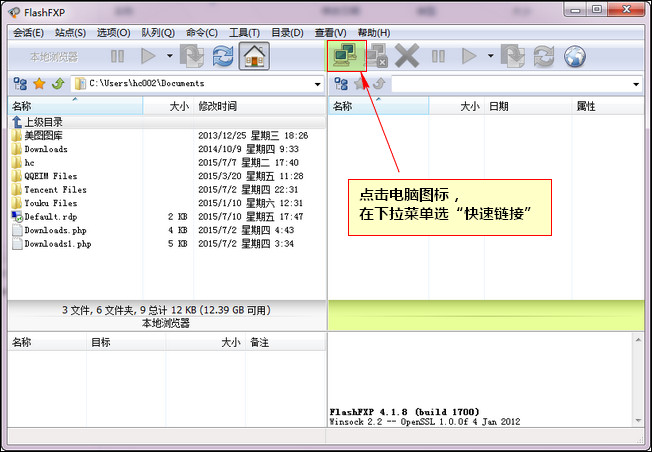Sort local files by 大小 column
Screen dimensions: 652x452
168,106
